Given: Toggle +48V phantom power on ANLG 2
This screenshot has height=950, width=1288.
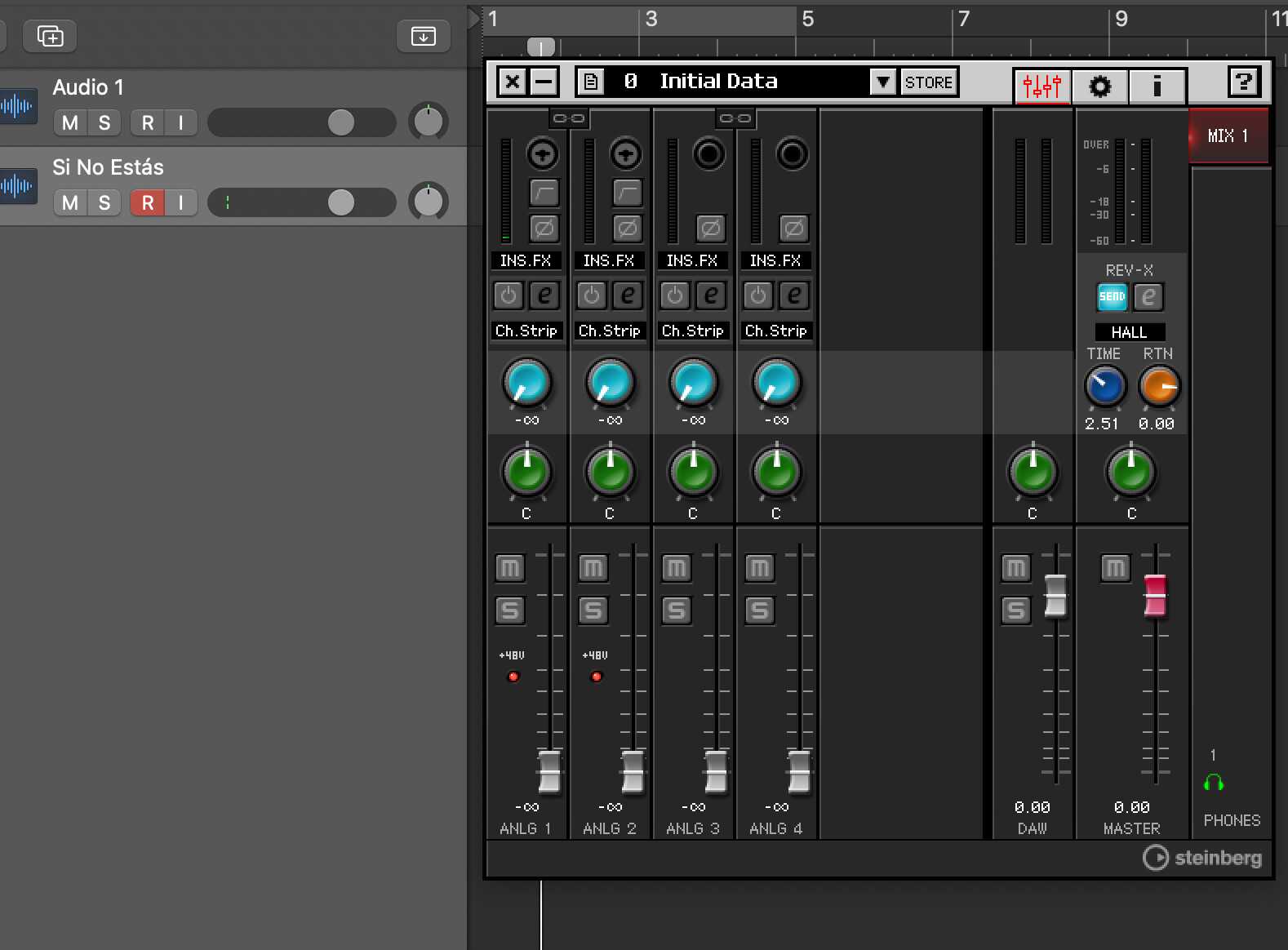Looking at the screenshot, I should 597,677.
